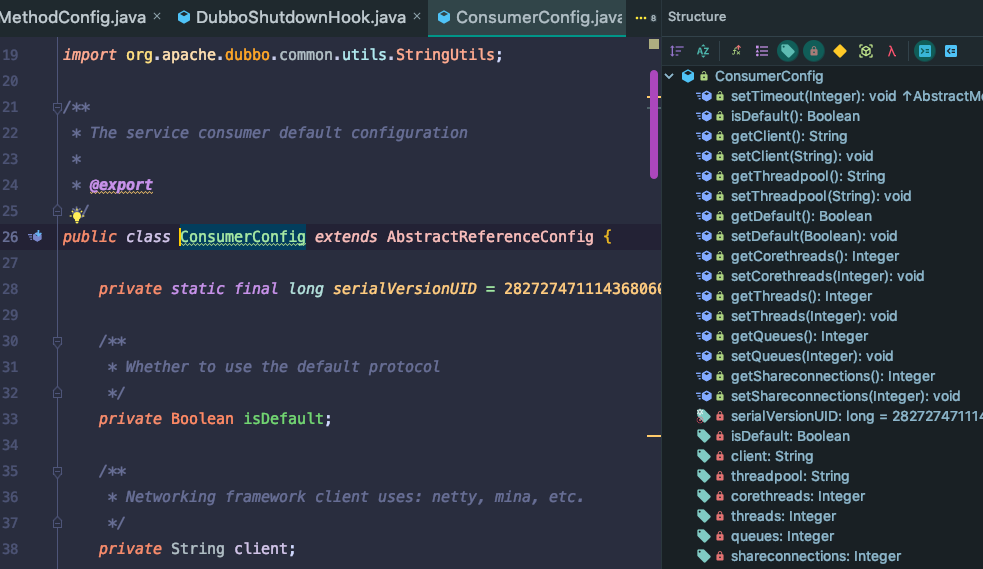Click the purple editor scrollbar thumb
Screen dimensions: 983x569
[x=654, y=123]
